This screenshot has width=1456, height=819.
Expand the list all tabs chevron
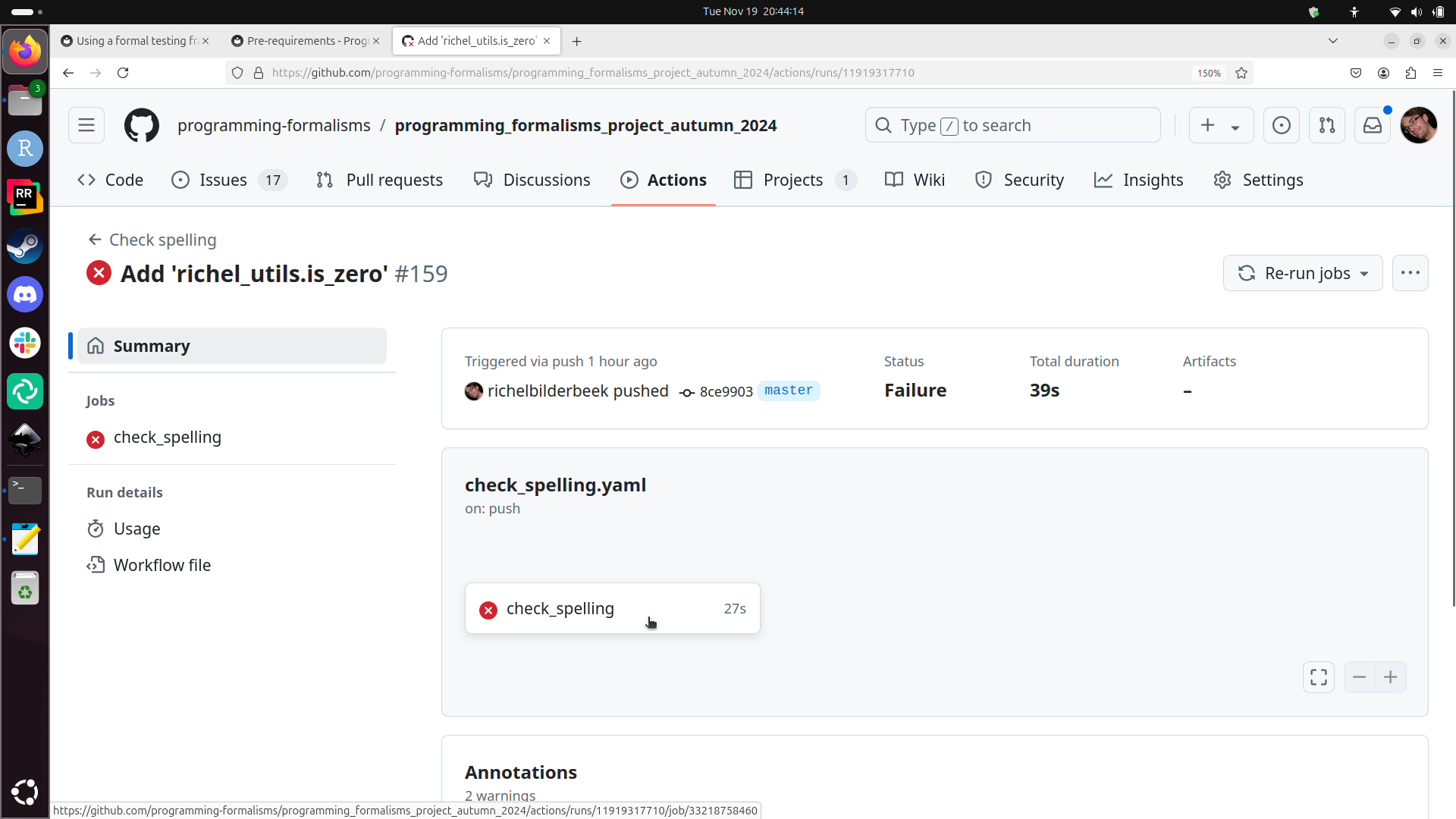click(x=1332, y=41)
